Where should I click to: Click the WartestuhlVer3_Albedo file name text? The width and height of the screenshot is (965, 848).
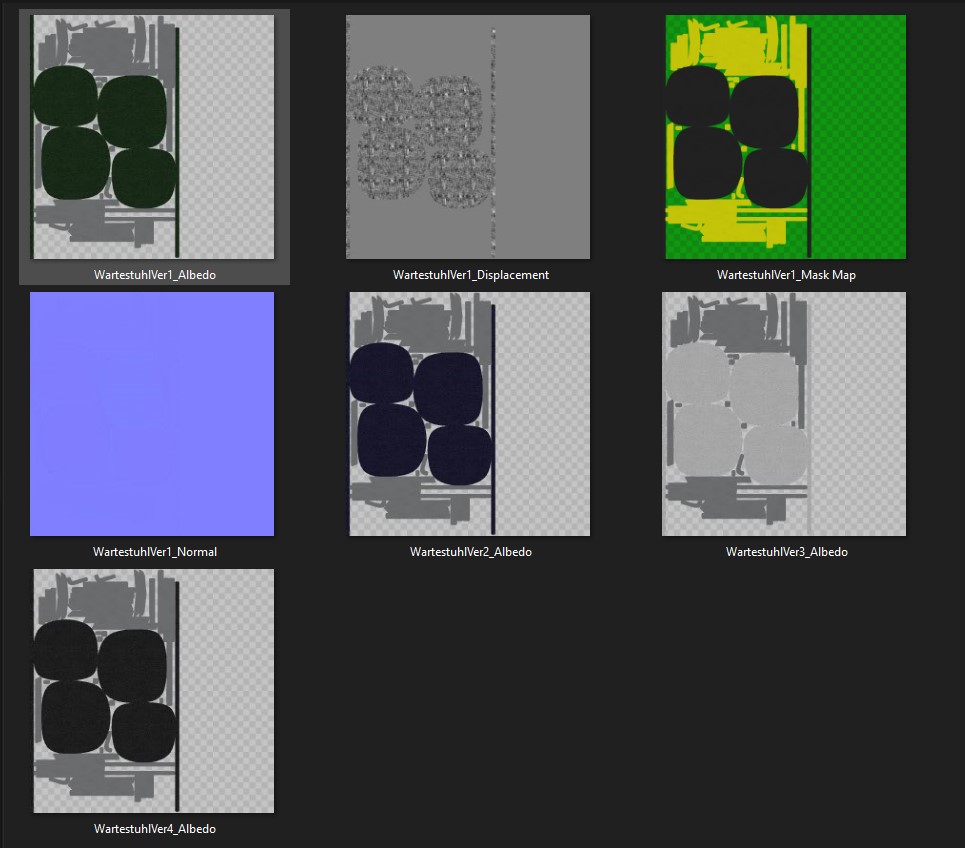point(786,552)
